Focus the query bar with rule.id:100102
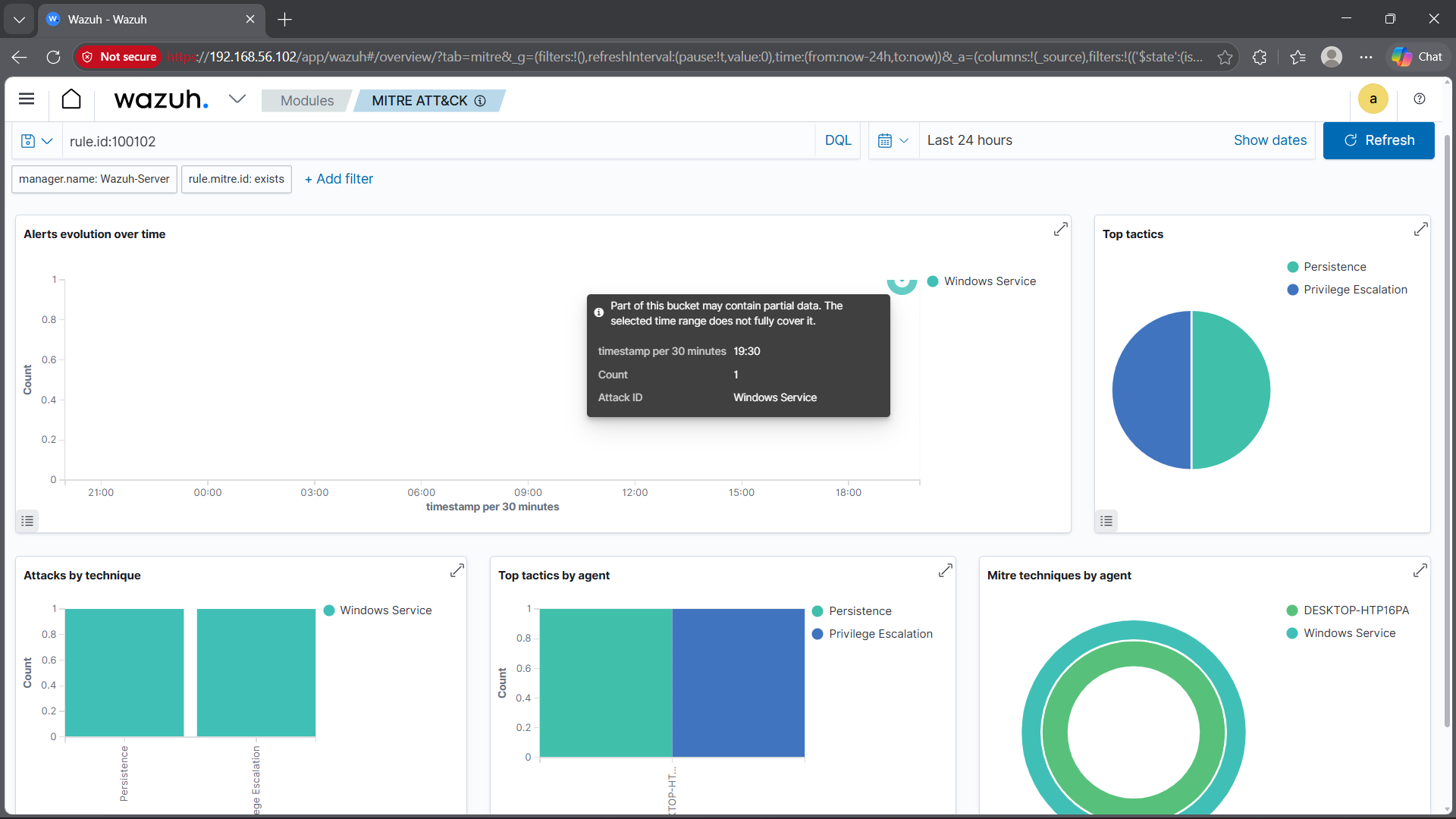 (x=438, y=141)
